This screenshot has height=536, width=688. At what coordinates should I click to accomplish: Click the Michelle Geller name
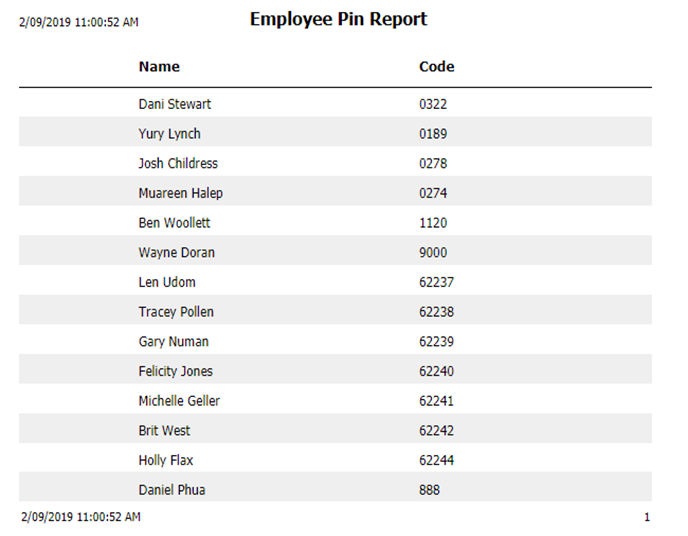click(179, 401)
